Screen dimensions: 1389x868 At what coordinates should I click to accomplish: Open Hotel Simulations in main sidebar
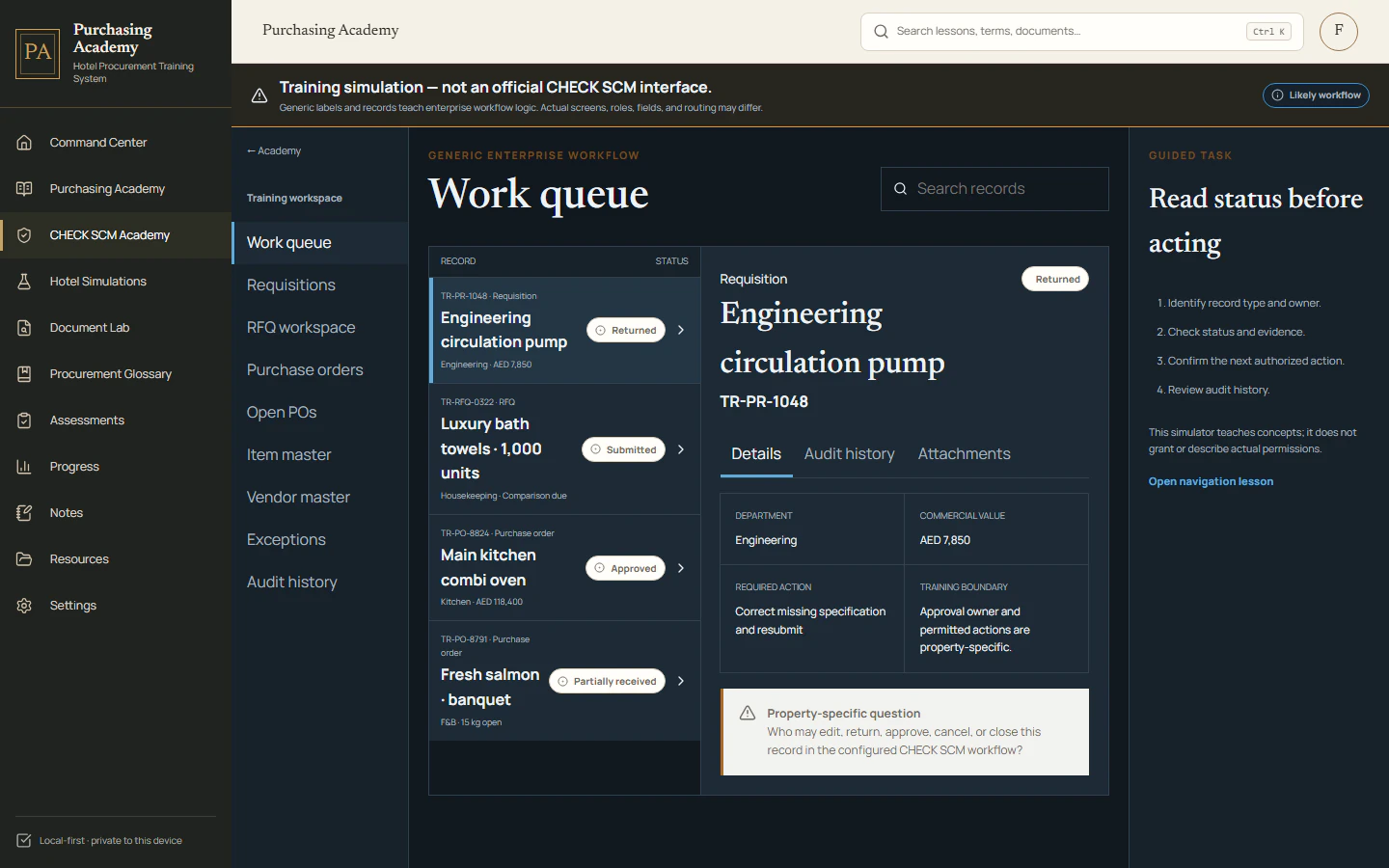(116, 282)
